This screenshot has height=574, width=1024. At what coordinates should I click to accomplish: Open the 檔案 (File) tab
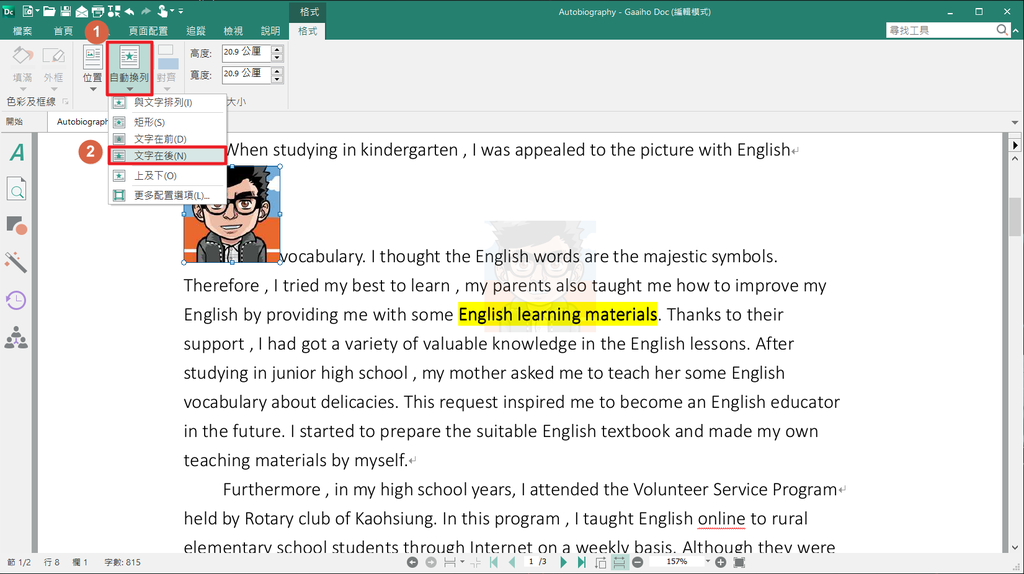click(23, 31)
